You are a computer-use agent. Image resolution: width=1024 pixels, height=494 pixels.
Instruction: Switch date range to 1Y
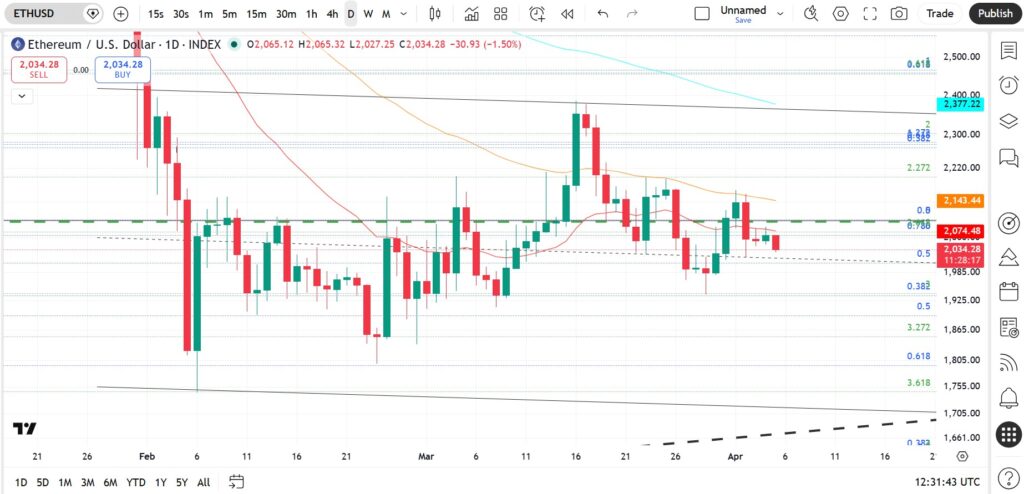click(x=161, y=482)
